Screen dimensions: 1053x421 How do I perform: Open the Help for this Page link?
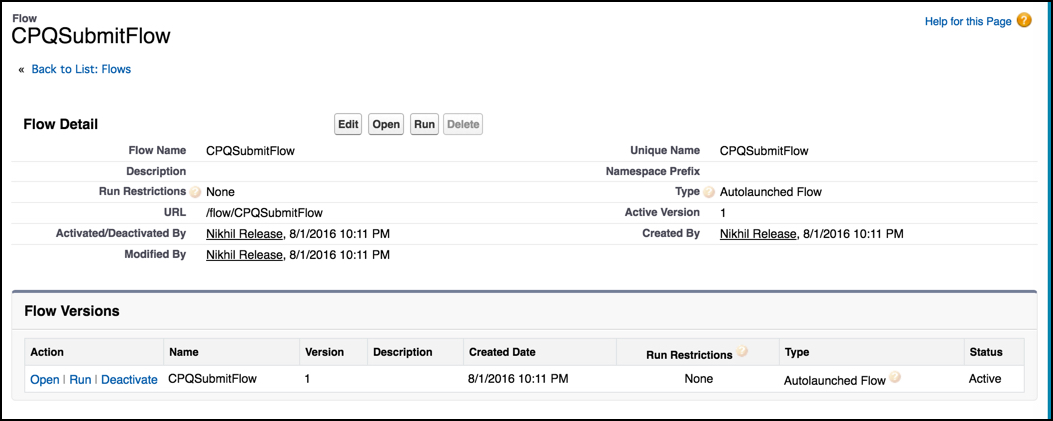point(968,21)
